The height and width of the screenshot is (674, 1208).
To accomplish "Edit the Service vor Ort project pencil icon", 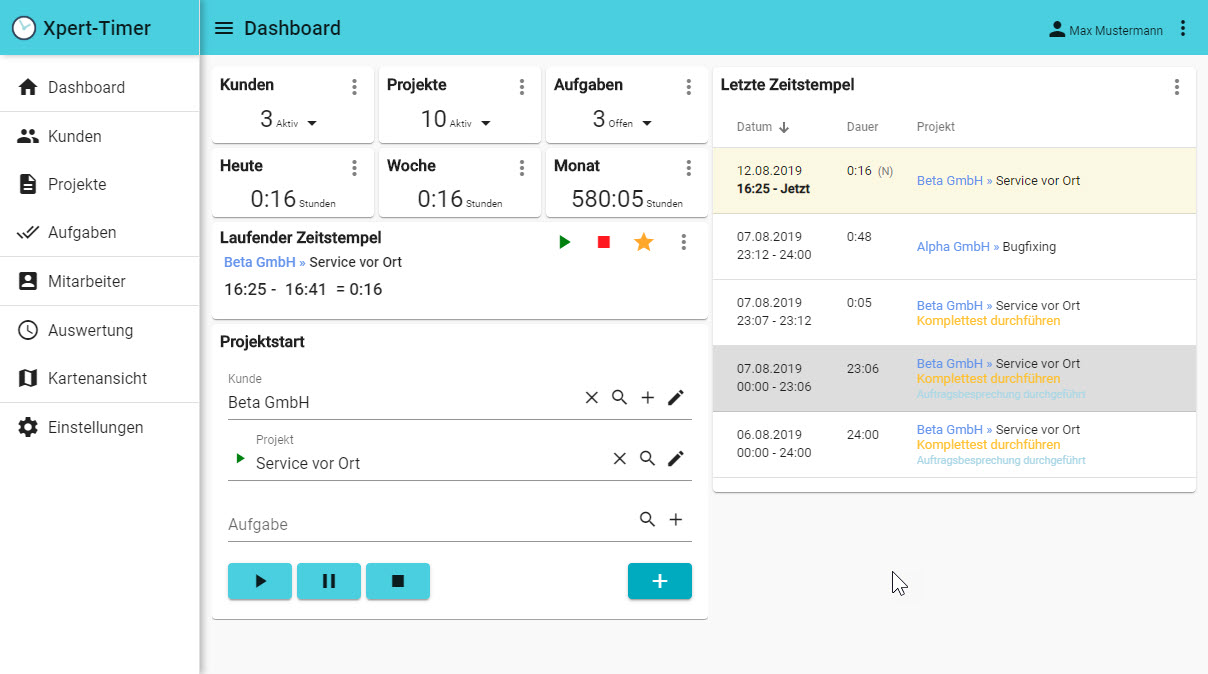I will click(676, 458).
